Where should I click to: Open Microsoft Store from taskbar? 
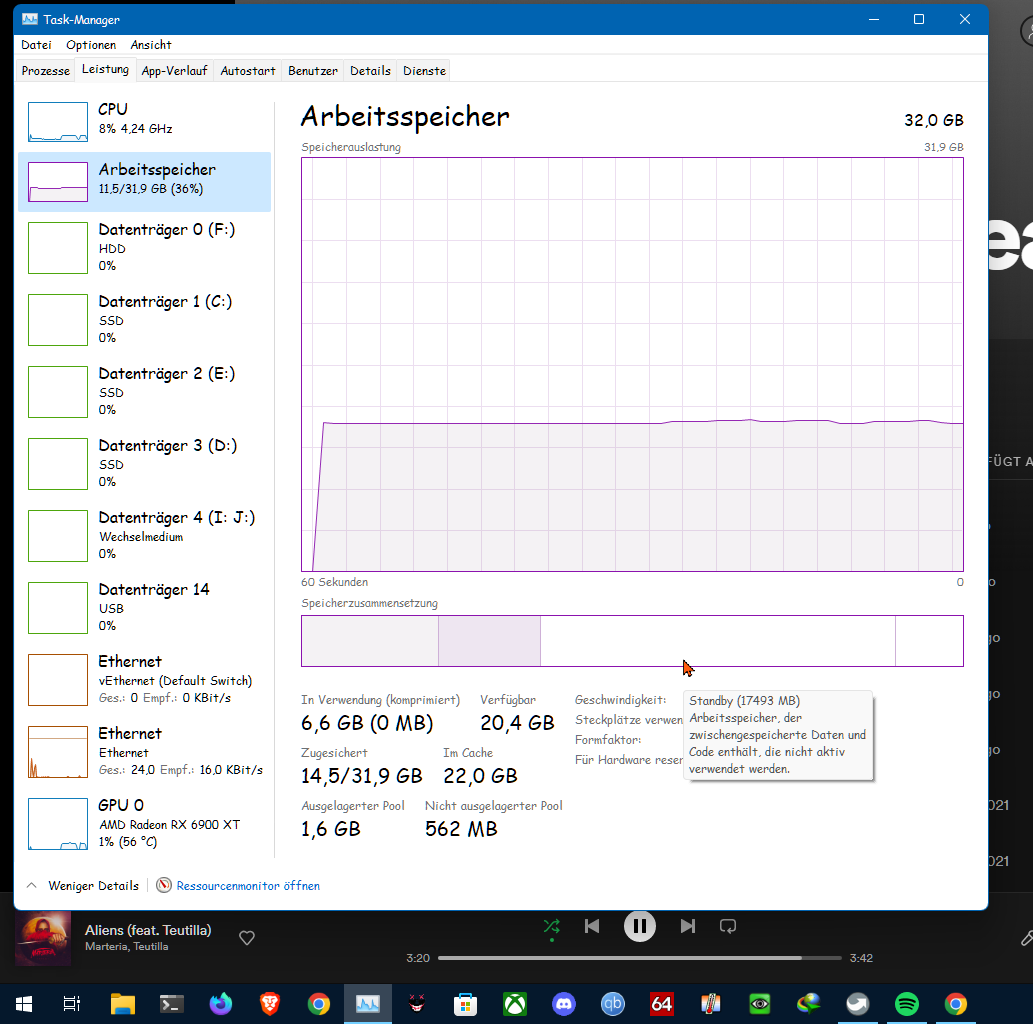[x=465, y=1004]
